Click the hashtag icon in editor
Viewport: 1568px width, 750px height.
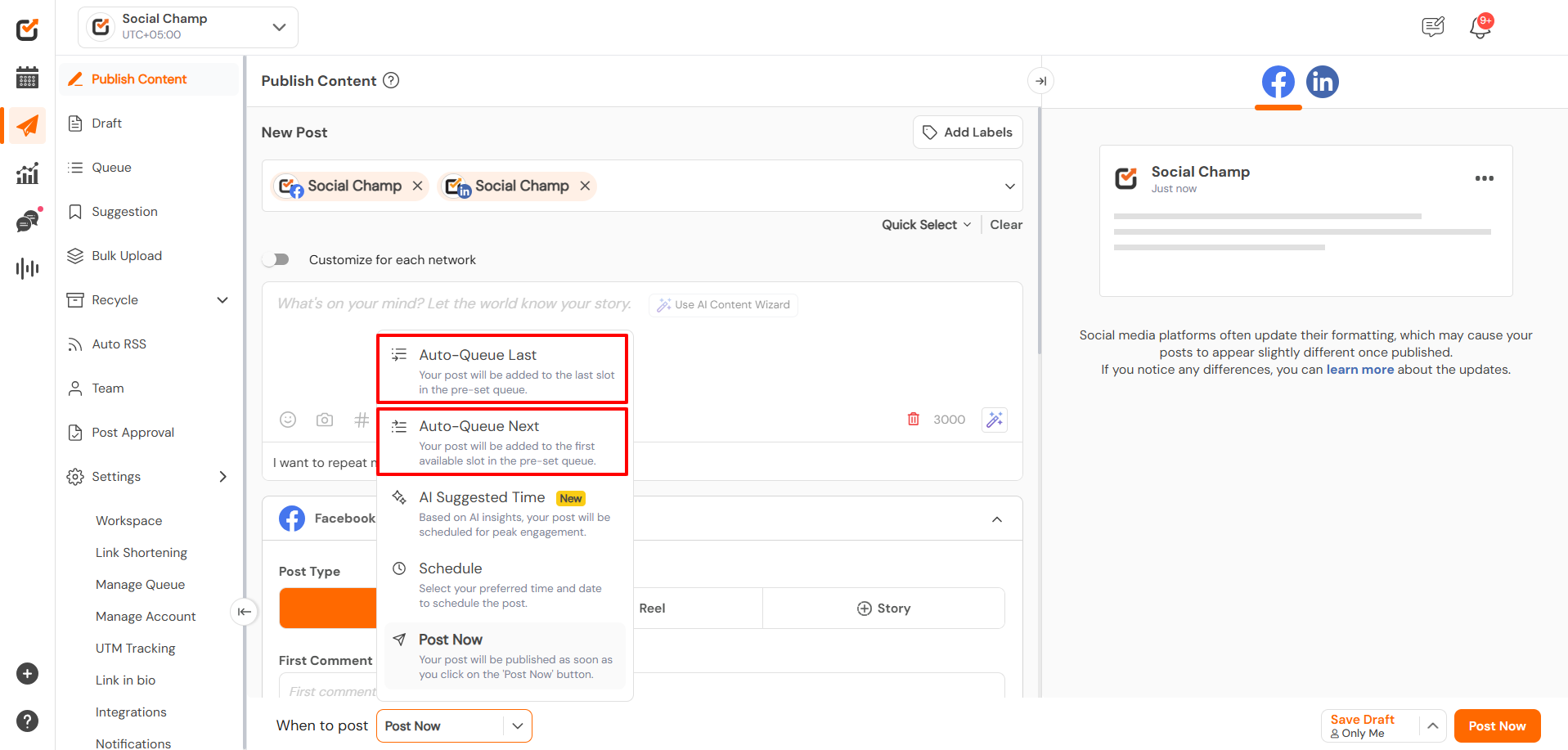[362, 420]
